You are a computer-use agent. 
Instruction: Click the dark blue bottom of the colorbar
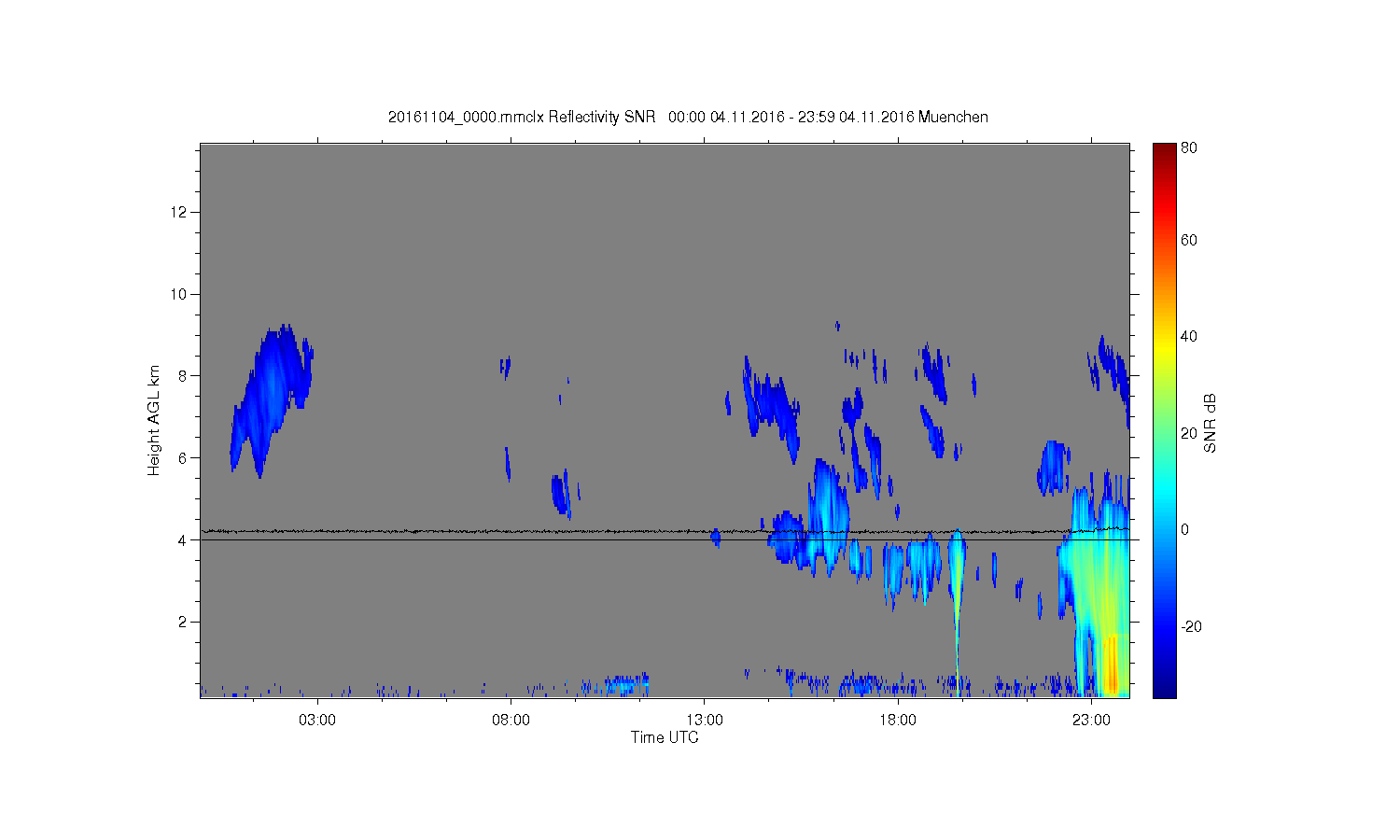pos(1164,689)
